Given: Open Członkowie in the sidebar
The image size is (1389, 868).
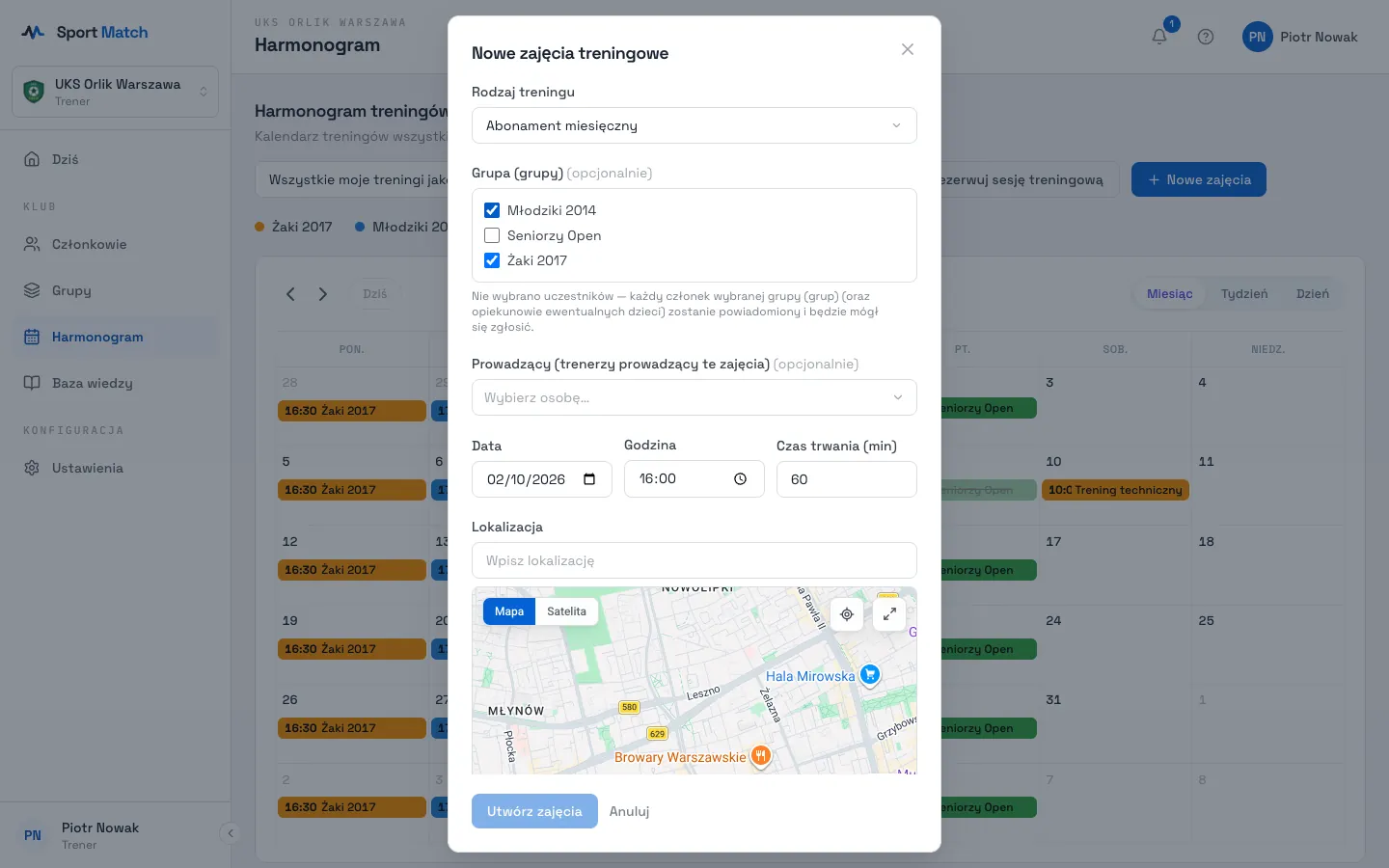Looking at the screenshot, I should tap(116, 244).
